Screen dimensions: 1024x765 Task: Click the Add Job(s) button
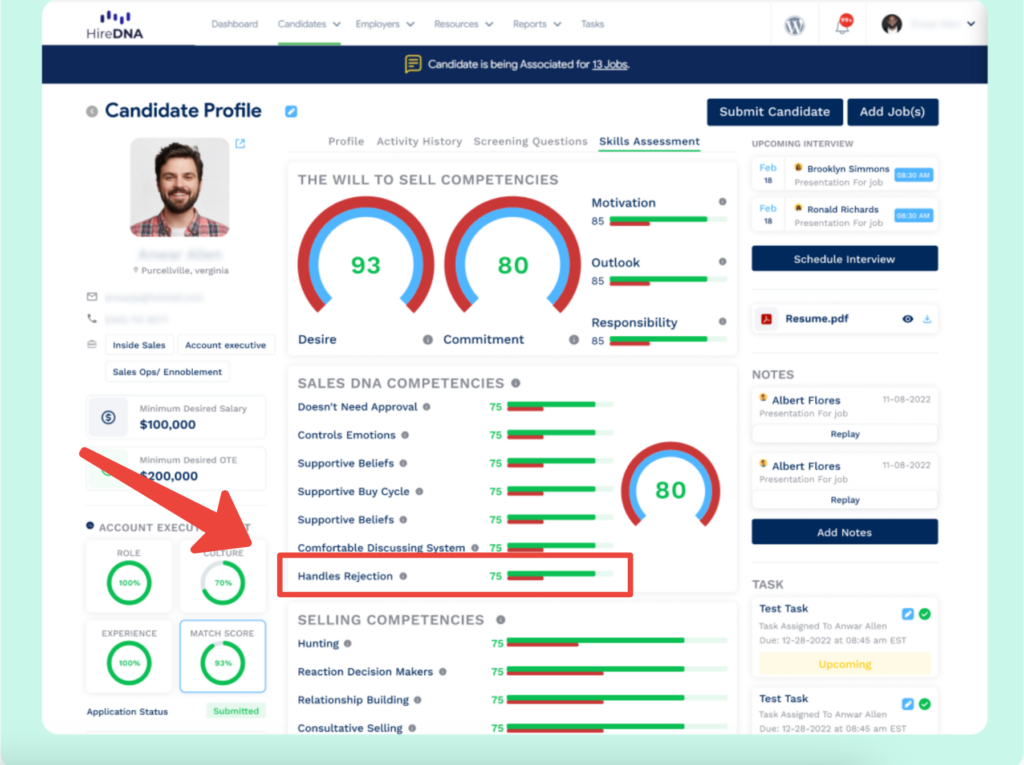892,112
